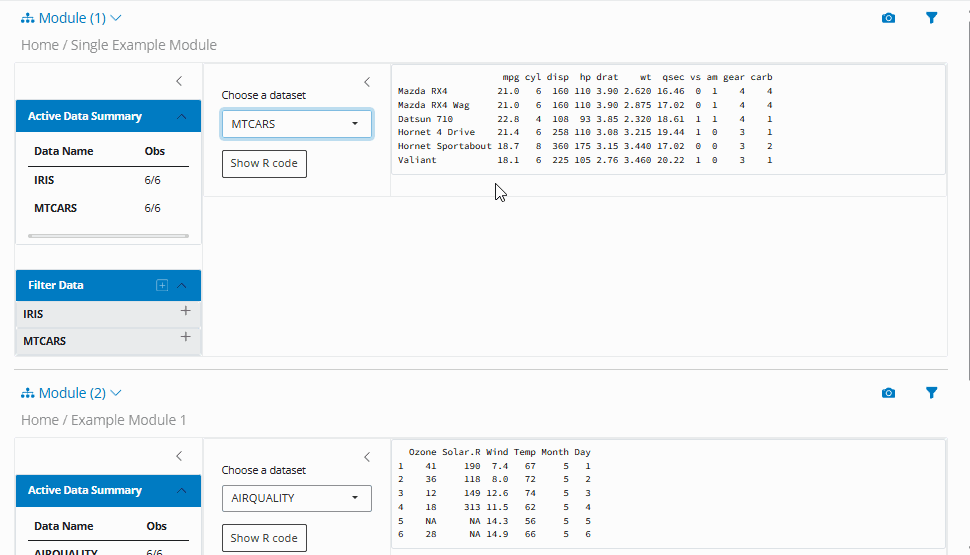Collapse the Active Data Summary panel in Module (1)

coord(181,116)
